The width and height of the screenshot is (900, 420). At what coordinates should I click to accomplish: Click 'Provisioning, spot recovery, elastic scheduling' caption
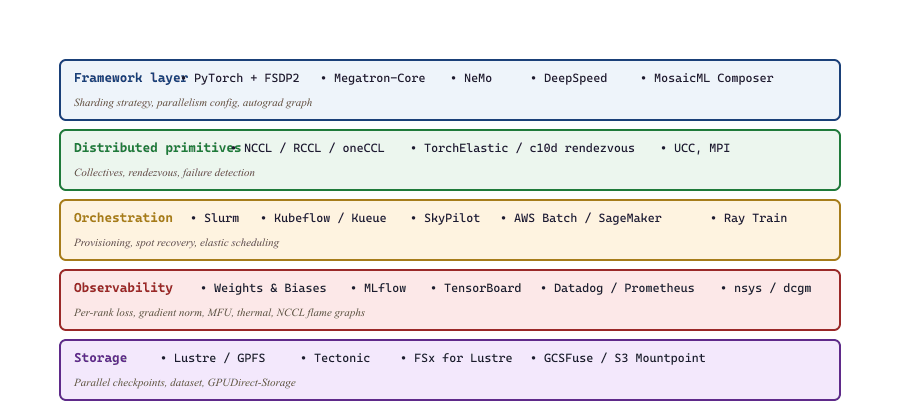point(176,243)
